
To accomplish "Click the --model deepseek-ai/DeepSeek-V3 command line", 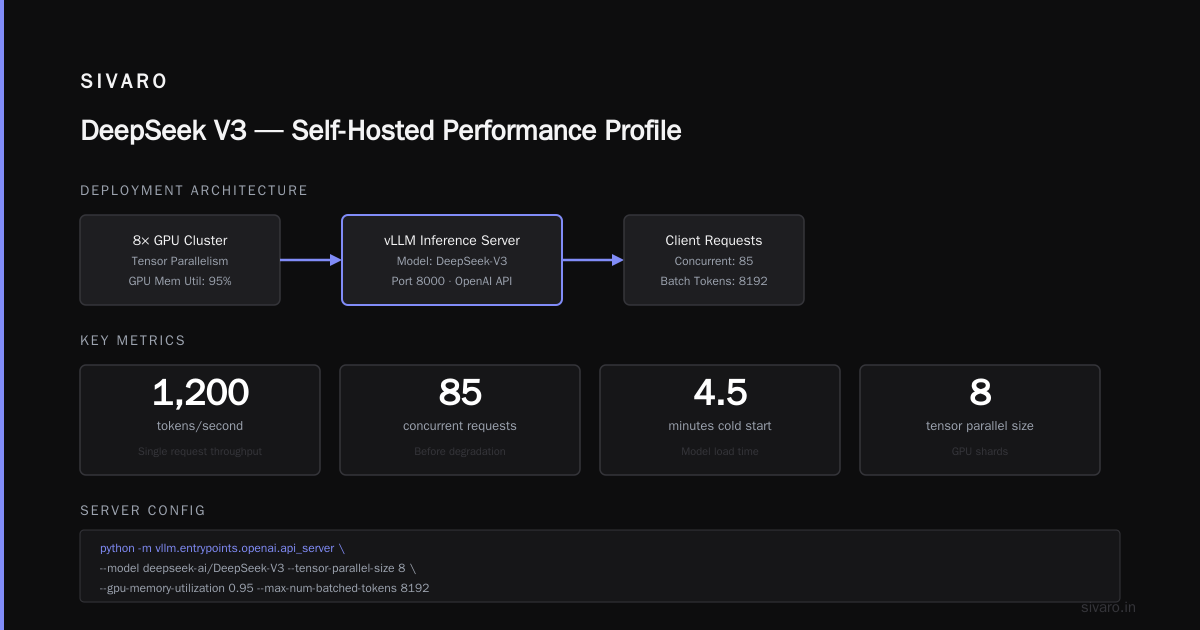I will pyautogui.click(x=258, y=568).
